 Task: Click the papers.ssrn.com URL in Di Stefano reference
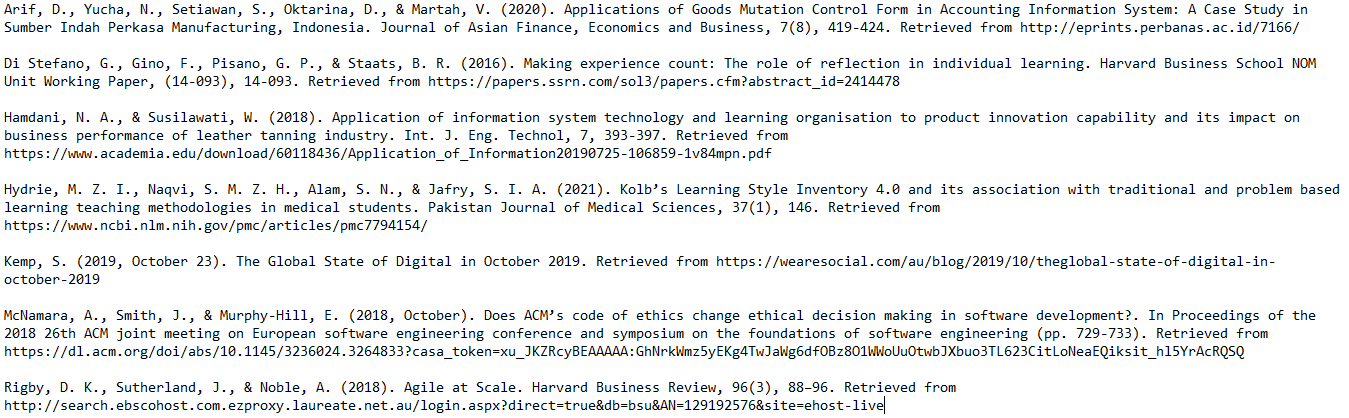(x=664, y=81)
